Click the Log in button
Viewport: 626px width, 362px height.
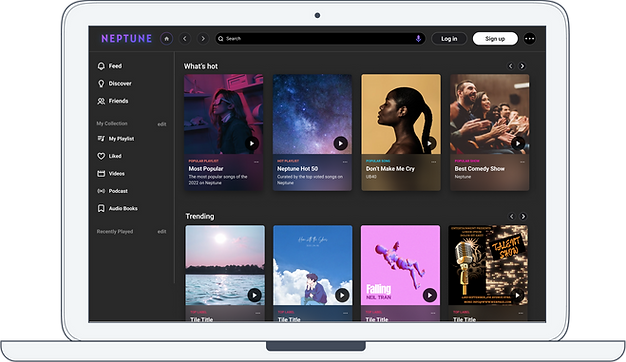pyautogui.click(x=449, y=39)
